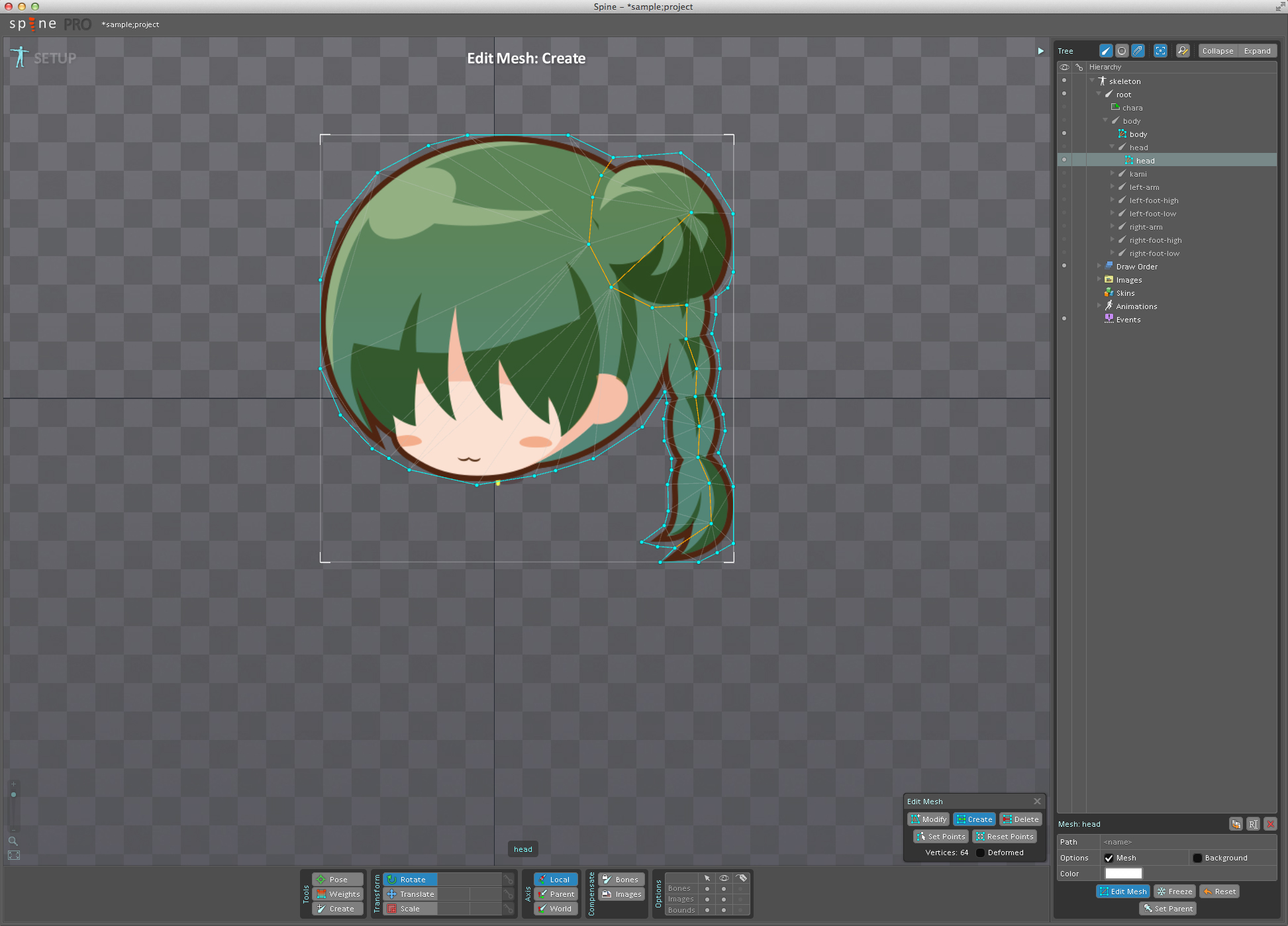
Task: Click the play arrow at viewport top right
Action: point(1040,51)
